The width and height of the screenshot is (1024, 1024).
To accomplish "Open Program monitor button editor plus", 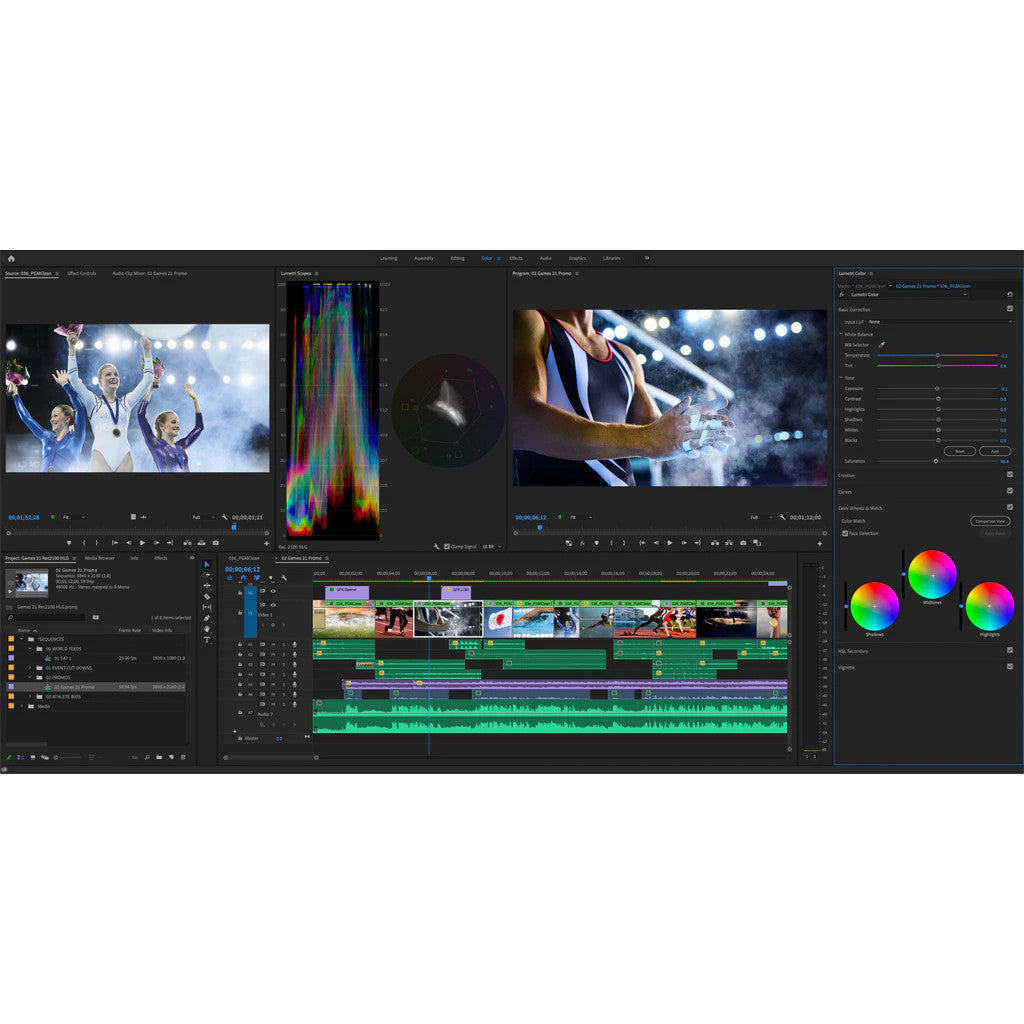I will pyautogui.click(x=820, y=543).
